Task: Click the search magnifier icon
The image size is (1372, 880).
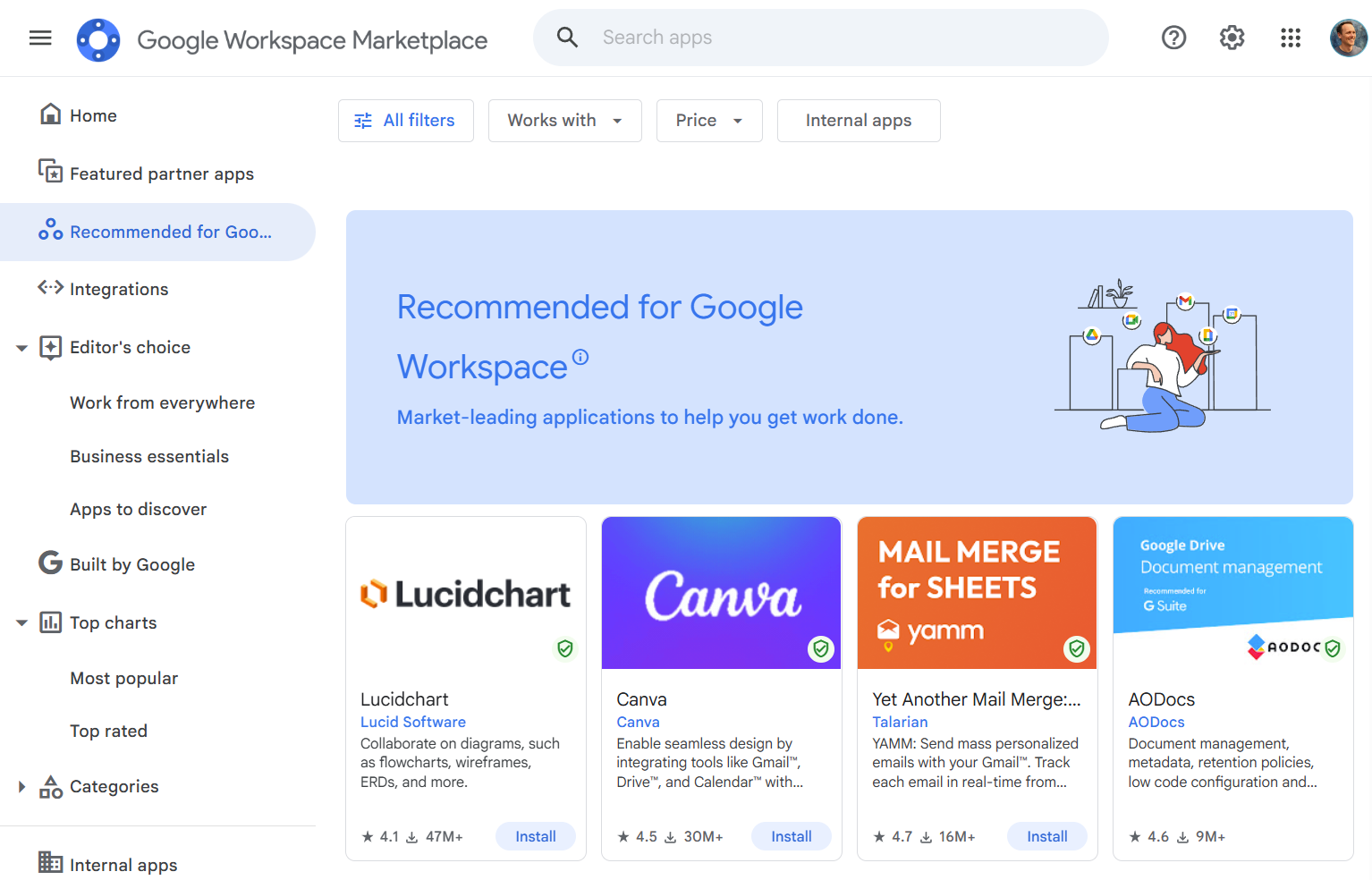Action: pyautogui.click(x=567, y=38)
